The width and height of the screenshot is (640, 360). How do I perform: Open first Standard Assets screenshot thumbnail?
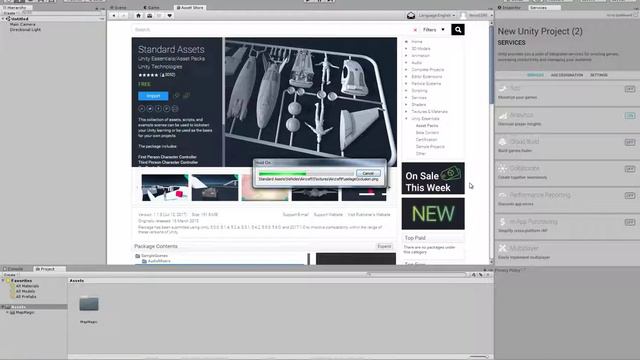(165, 187)
